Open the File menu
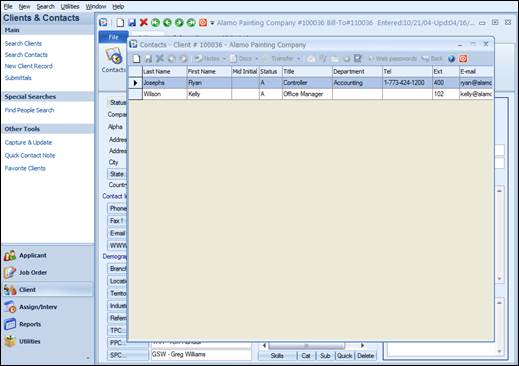This screenshot has height=366, width=519. (8, 6)
